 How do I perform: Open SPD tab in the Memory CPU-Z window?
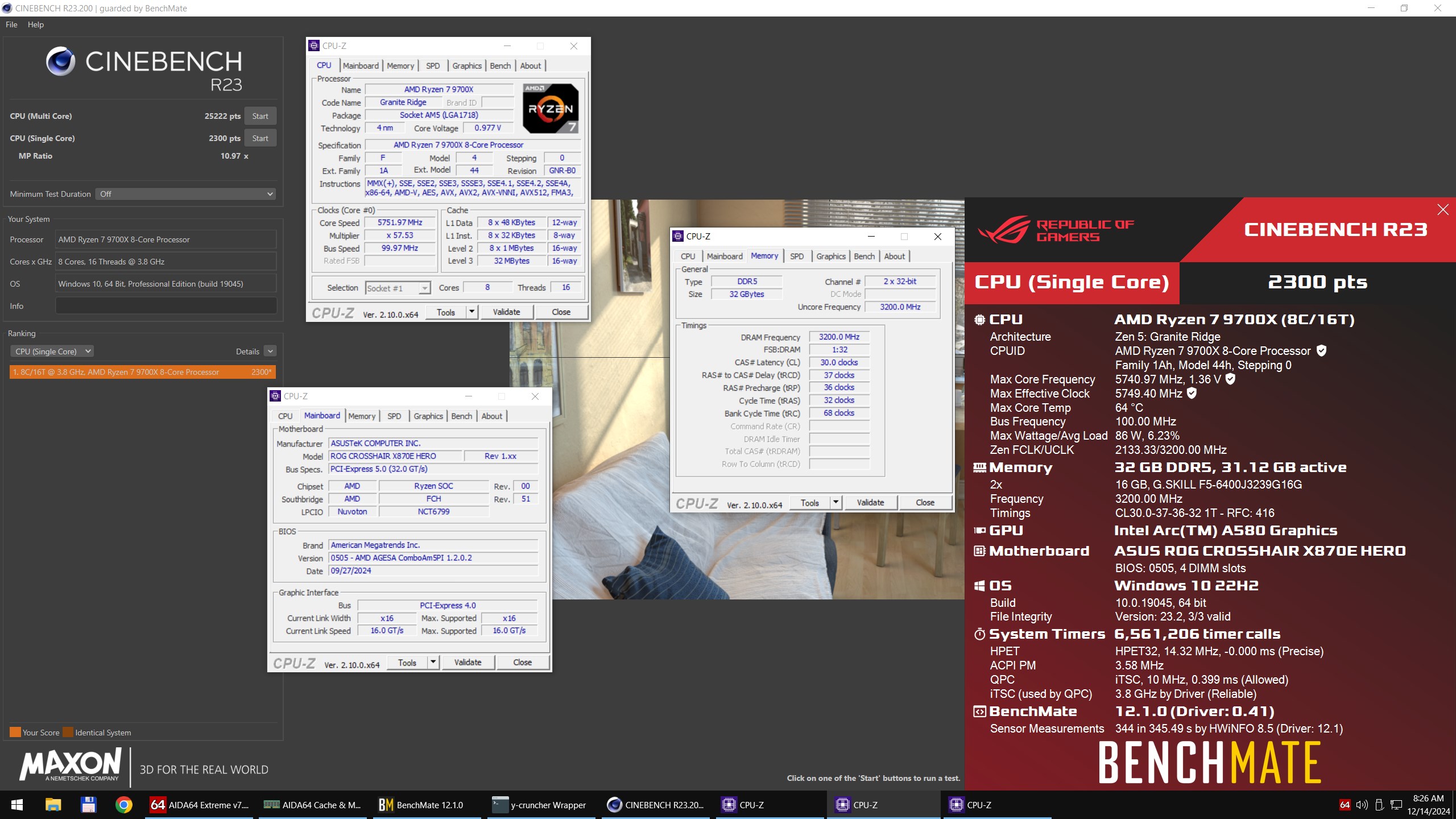point(797,257)
